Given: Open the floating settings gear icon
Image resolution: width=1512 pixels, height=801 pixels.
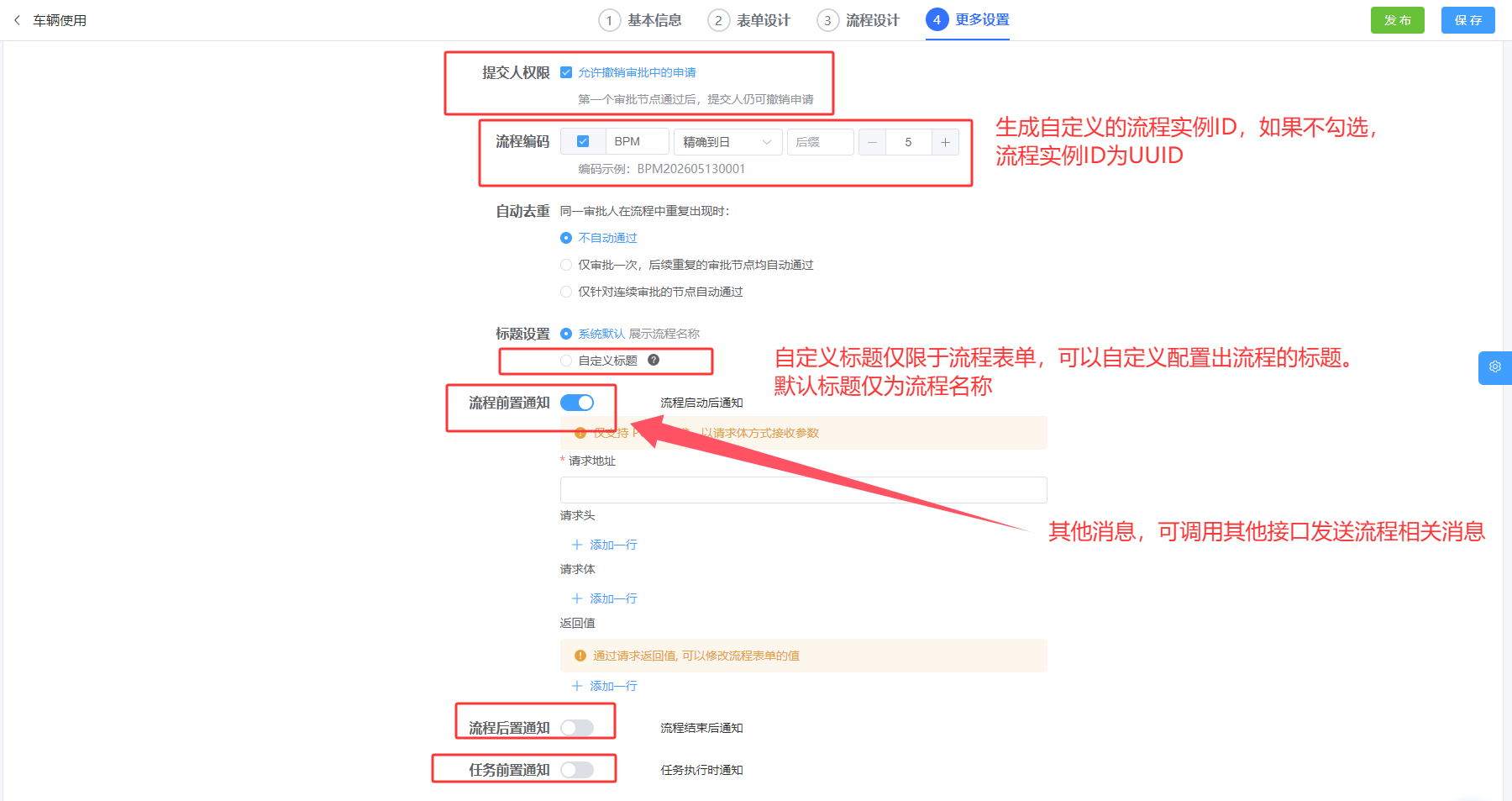Looking at the screenshot, I should 1495,367.
